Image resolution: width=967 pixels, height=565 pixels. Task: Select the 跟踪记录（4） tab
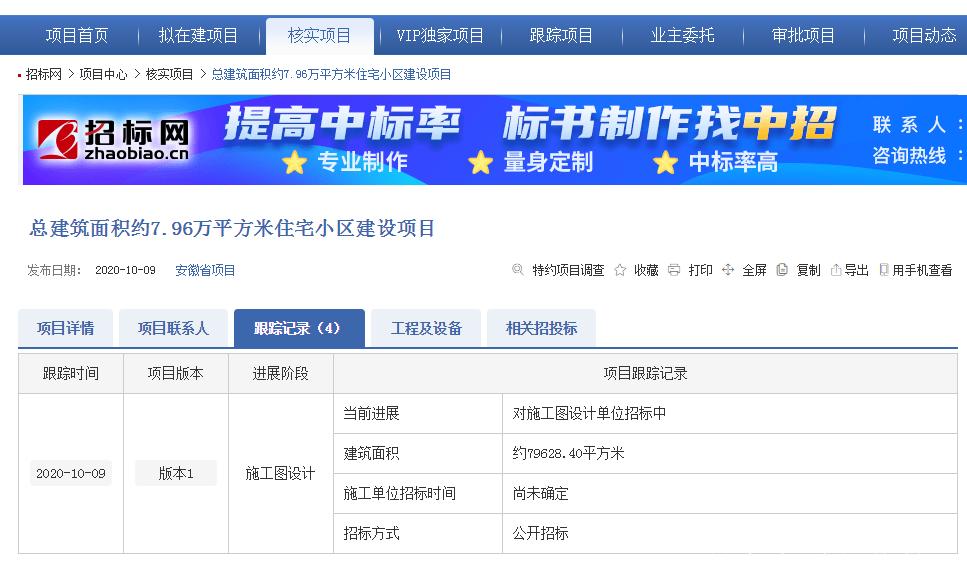(x=299, y=328)
